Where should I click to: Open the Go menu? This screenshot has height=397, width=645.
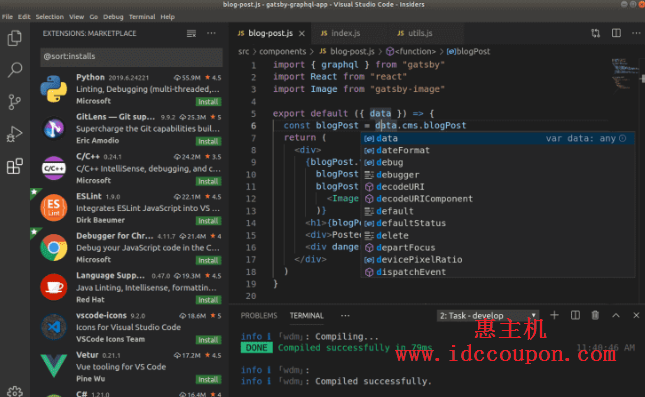click(94, 17)
